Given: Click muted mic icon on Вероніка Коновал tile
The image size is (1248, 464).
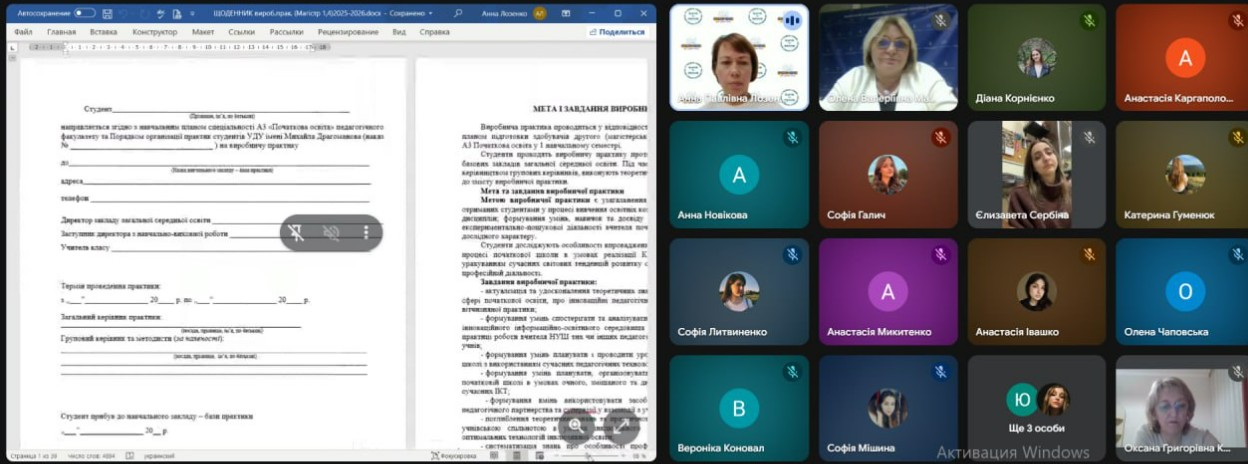Looking at the screenshot, I should [792, 372].
